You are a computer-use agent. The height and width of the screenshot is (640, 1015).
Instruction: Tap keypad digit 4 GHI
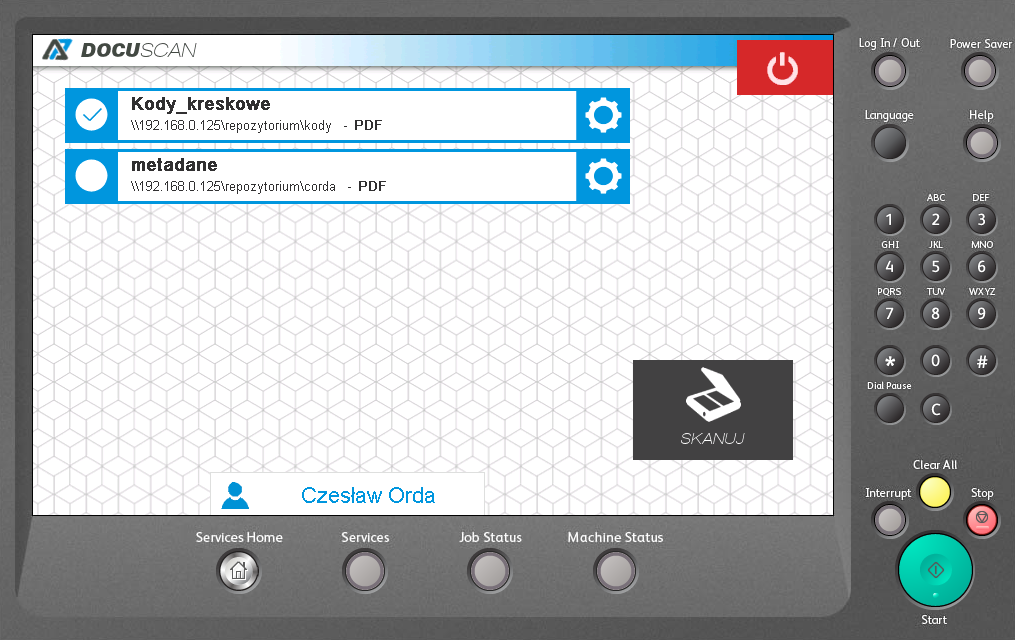point(889,267)
